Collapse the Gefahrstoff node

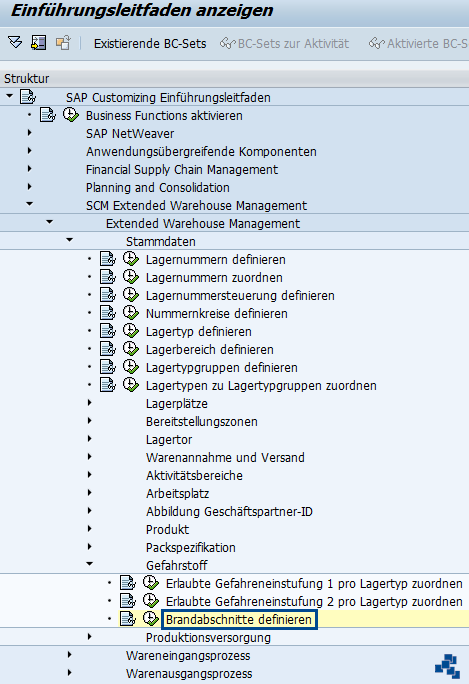tap(89, 564)
